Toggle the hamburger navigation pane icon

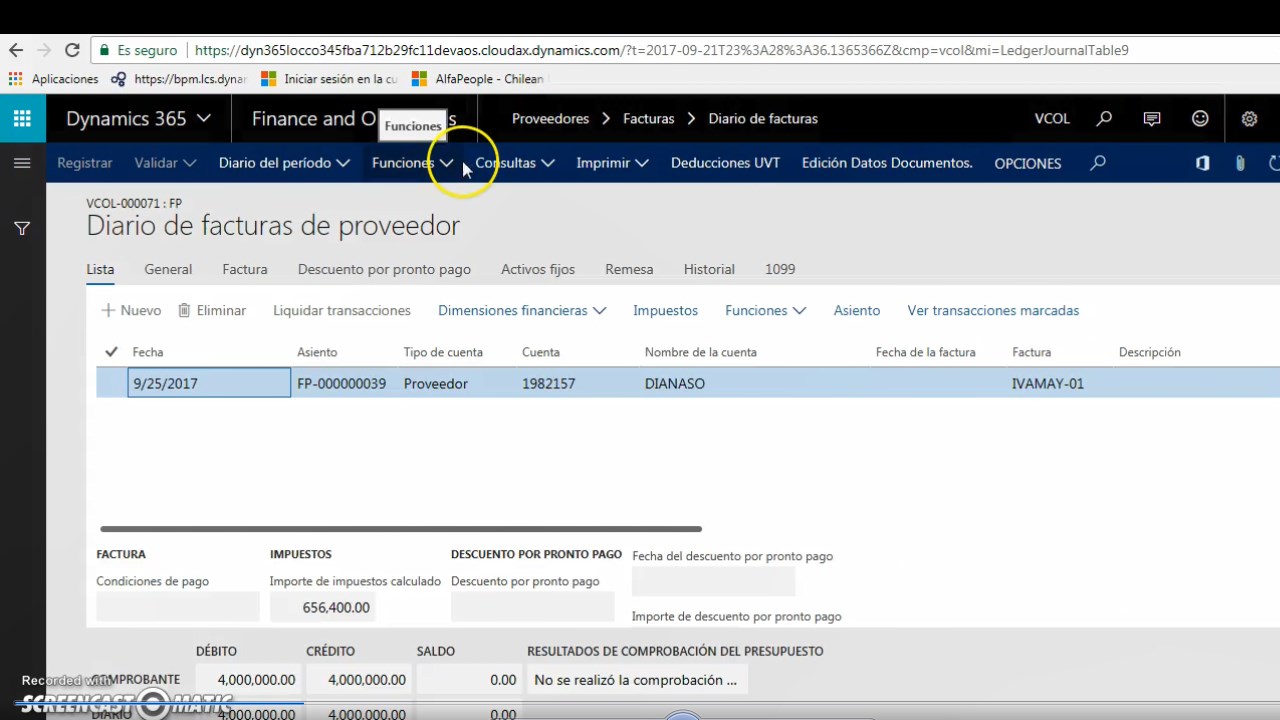(22, 163)
